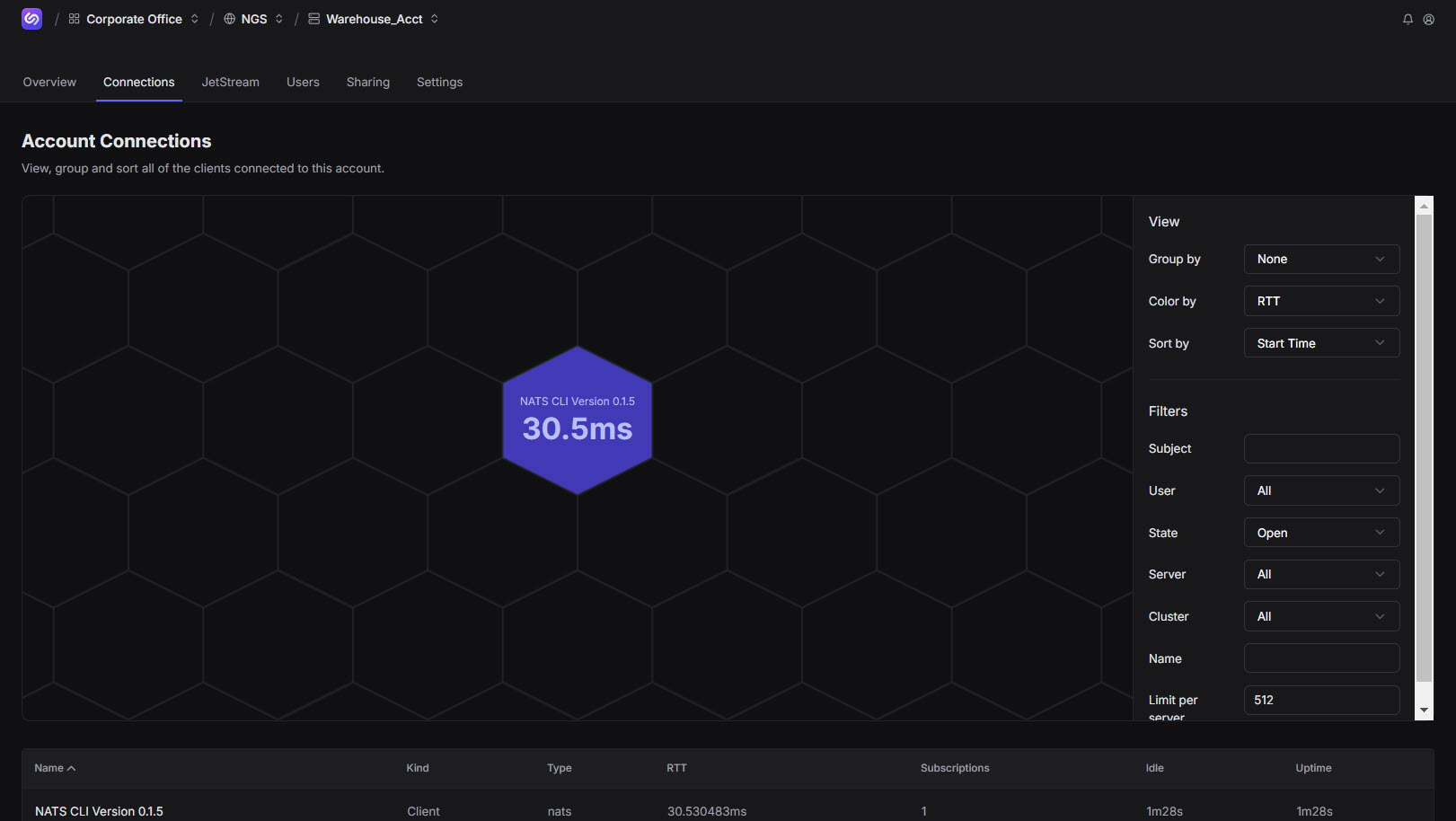Image resolution: width=1456 pixels, height=821 pixels.
Task: Open the Server filter dropdown
Action: point(1321,574)
